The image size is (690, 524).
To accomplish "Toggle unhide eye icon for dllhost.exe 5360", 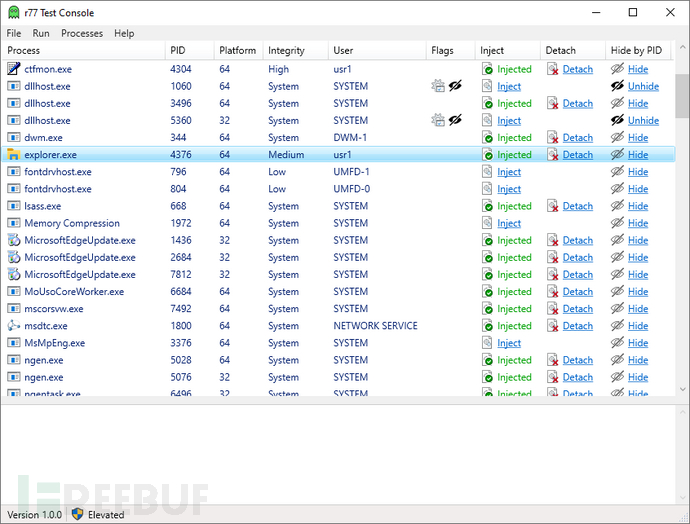I will click(x=617, y=120).
